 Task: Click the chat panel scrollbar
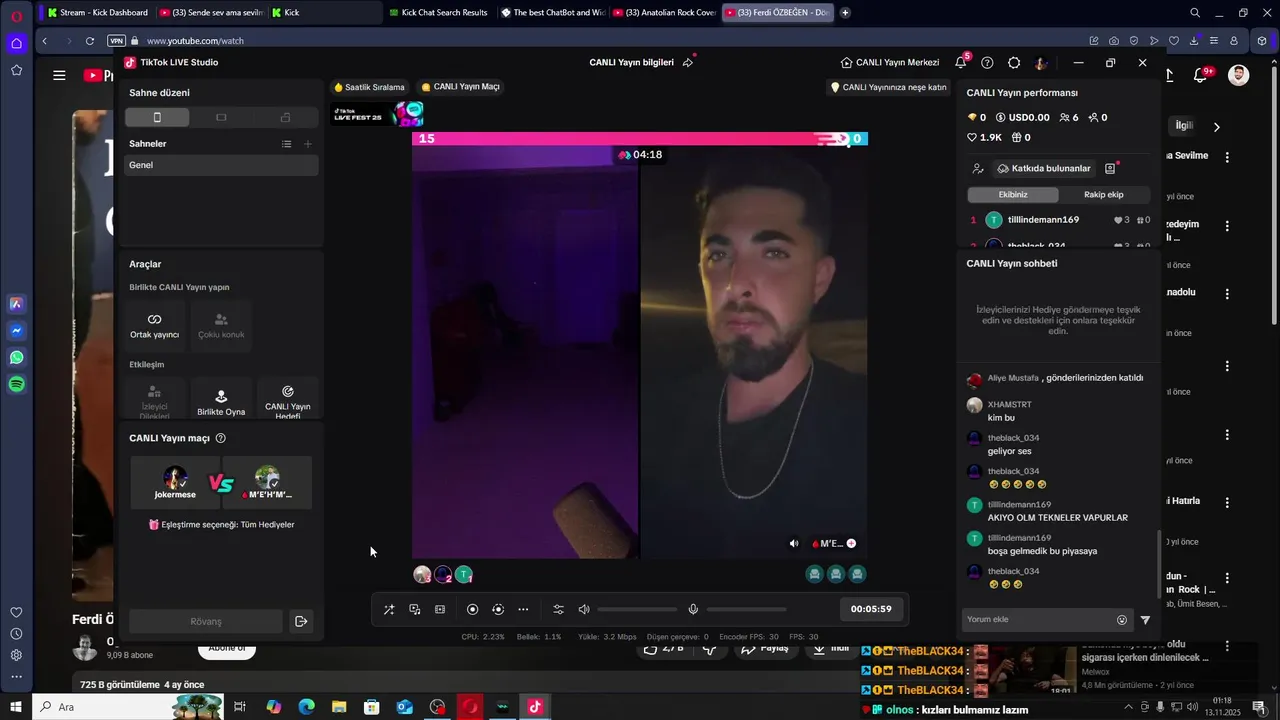(x=1159, y=565)
